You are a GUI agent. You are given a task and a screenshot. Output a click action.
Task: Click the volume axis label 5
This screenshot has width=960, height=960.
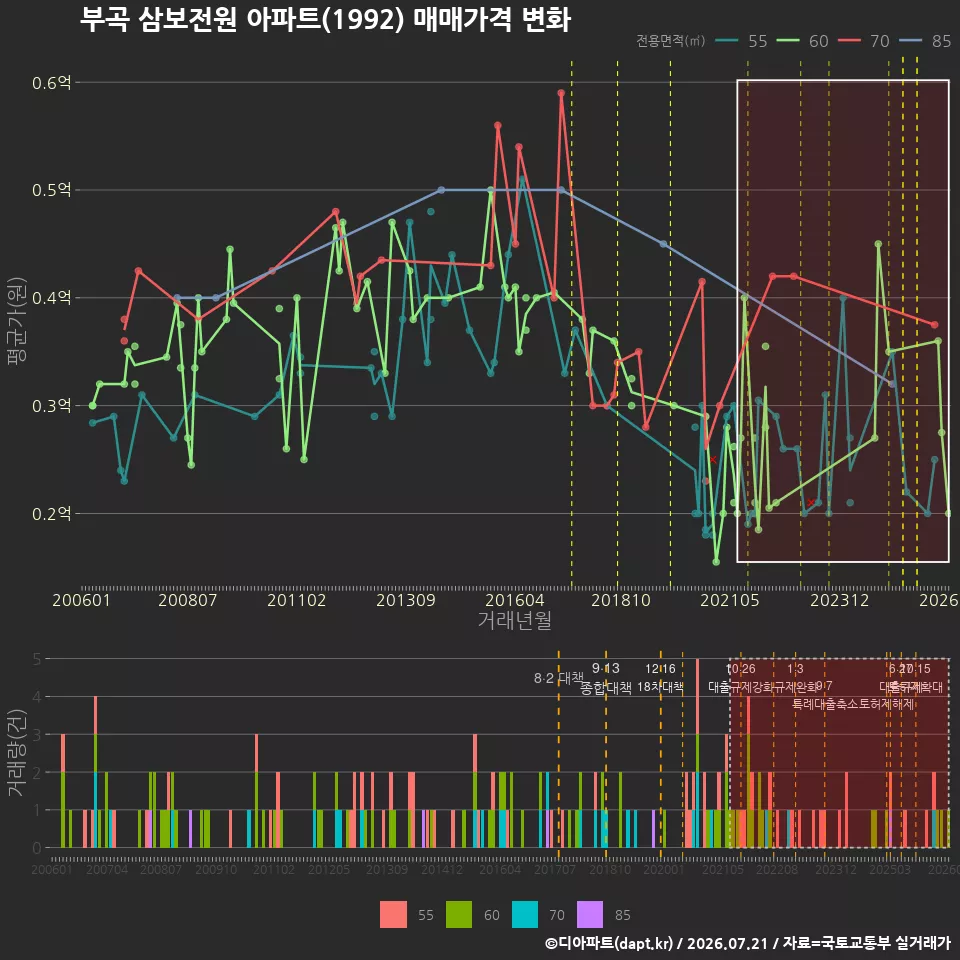pyautogui.click(x=37, y=659)
